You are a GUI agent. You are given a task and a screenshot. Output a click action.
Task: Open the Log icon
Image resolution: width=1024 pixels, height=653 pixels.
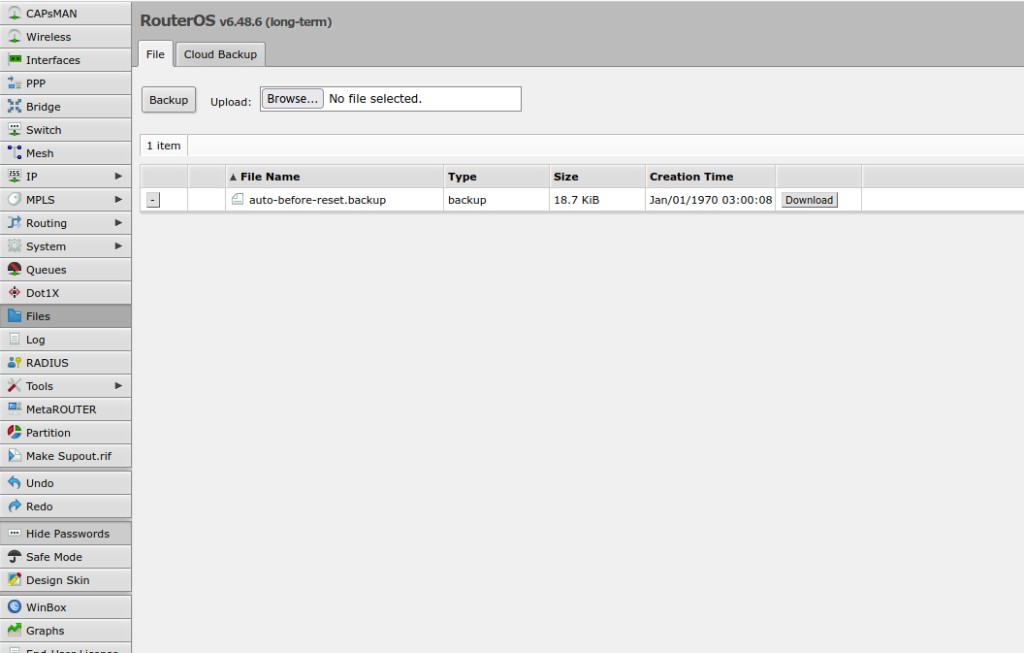14,339
